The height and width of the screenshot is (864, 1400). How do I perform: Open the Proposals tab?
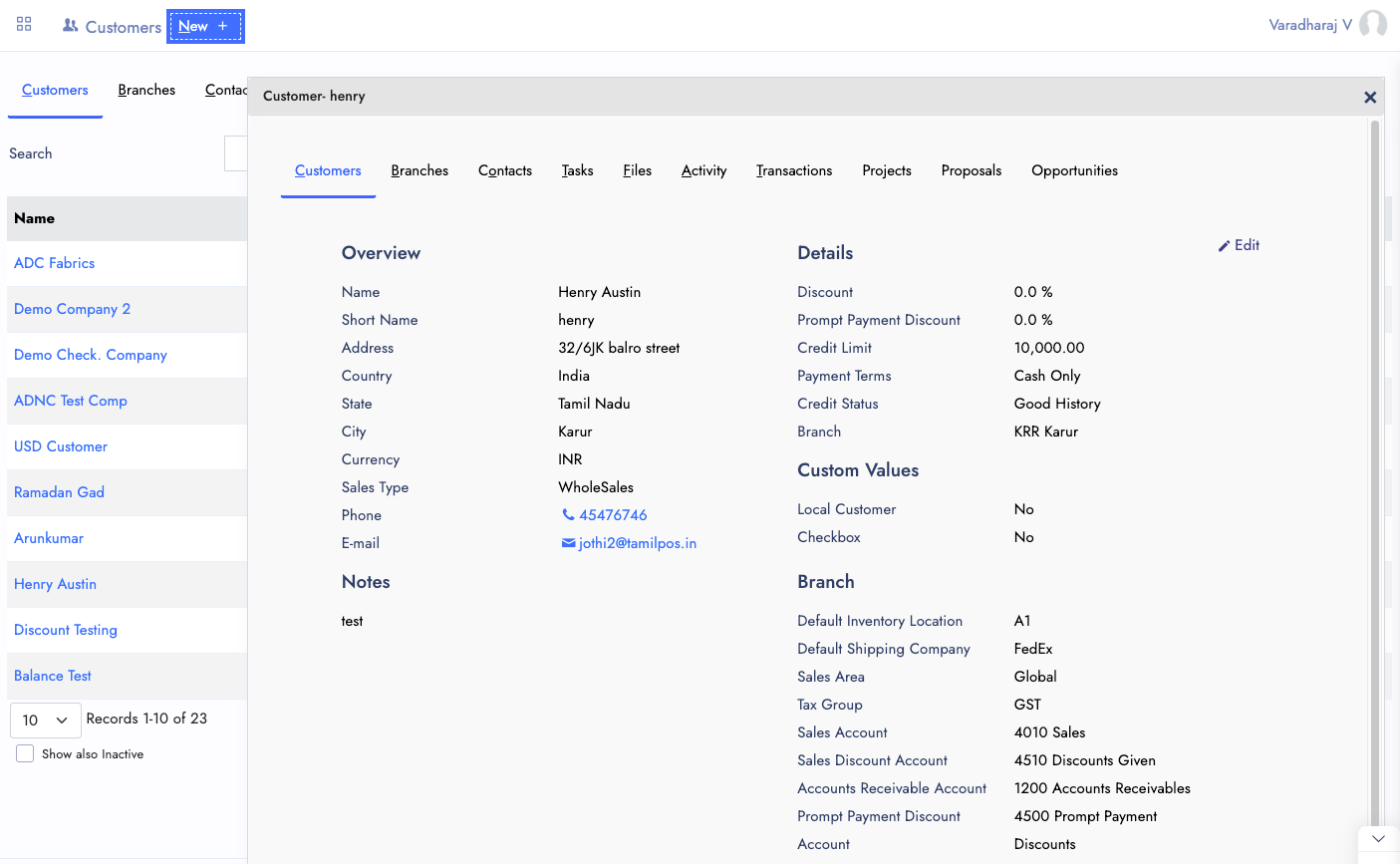point(972,170)
